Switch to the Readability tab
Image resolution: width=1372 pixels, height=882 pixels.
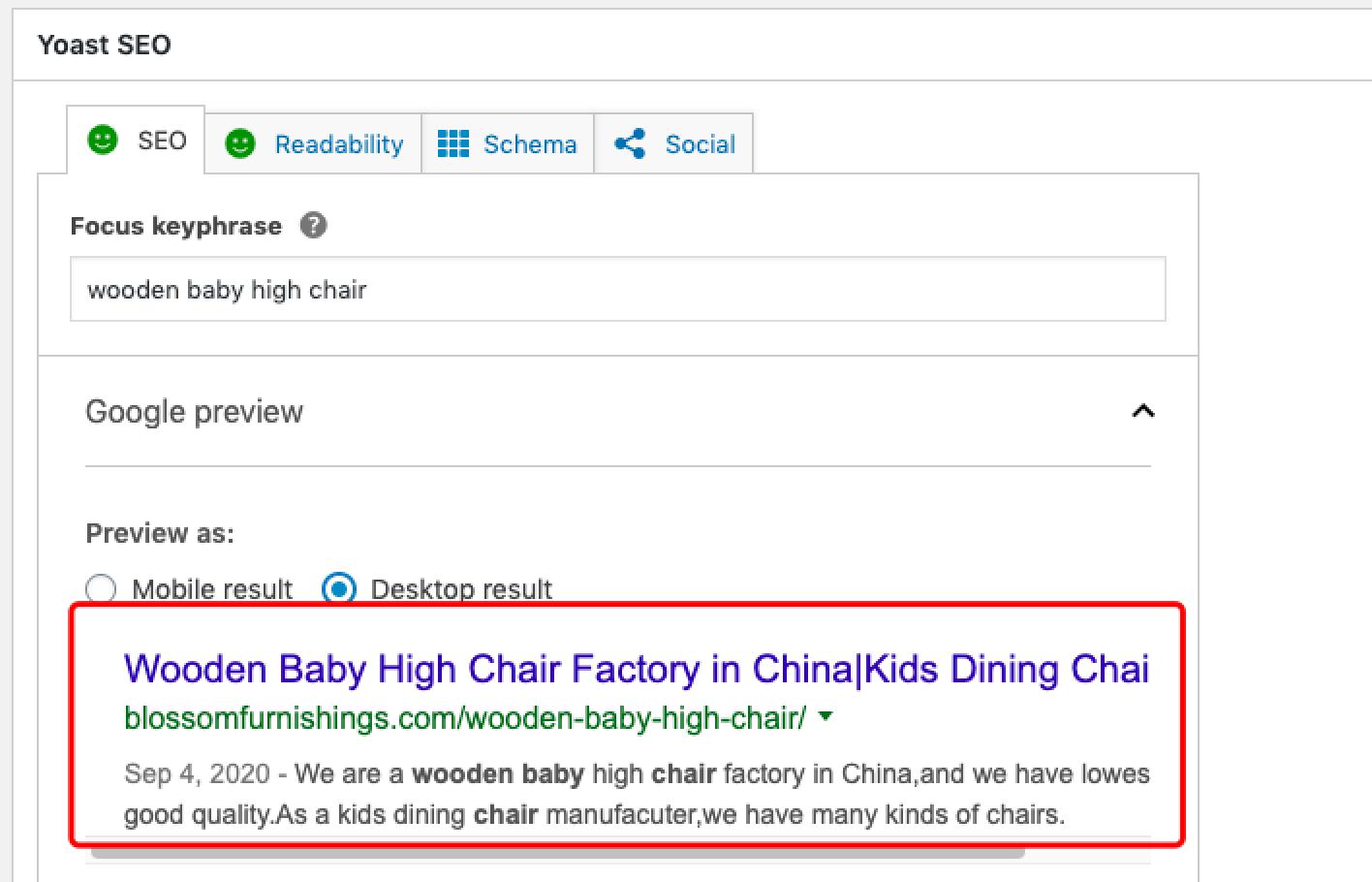[313, 144]
